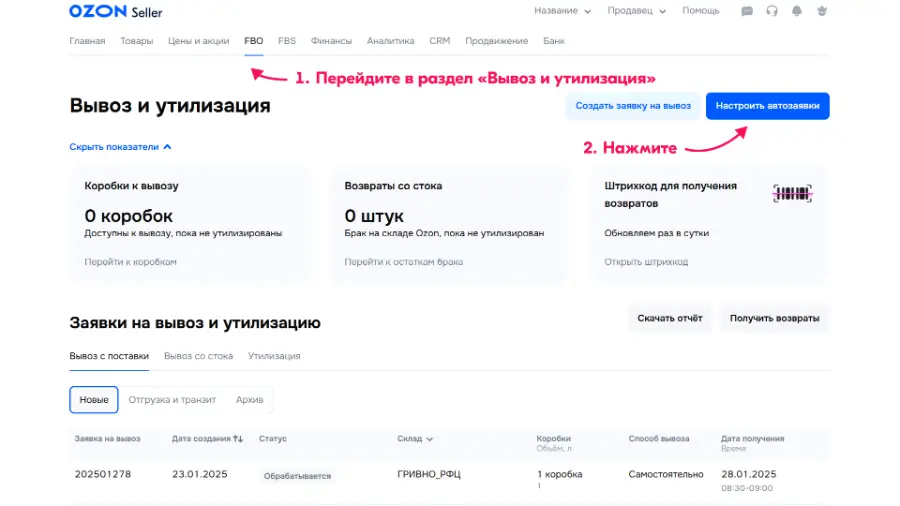Click the Обрабатывается status badge
This screenshot has width=900, height=506.
click(x=297, y=476)
